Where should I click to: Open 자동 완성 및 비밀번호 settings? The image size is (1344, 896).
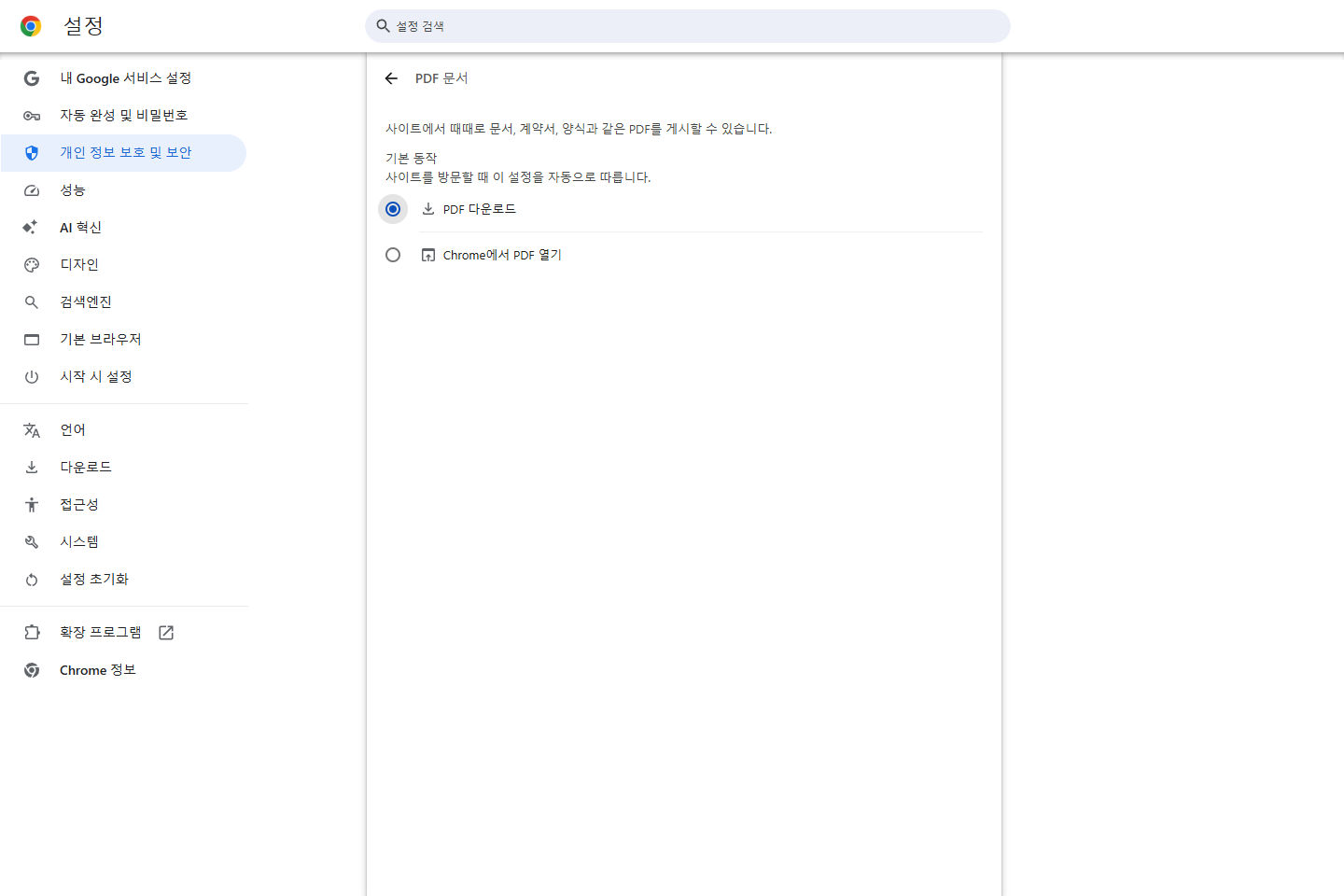[x=124, y=116]
